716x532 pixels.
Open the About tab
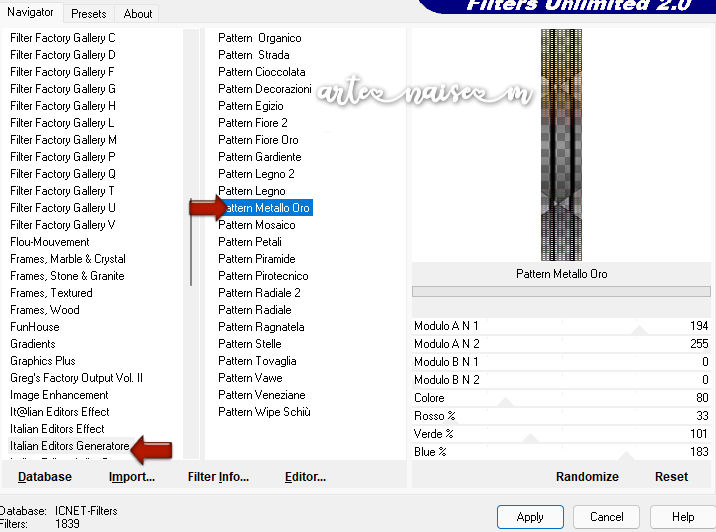(137, 14)
